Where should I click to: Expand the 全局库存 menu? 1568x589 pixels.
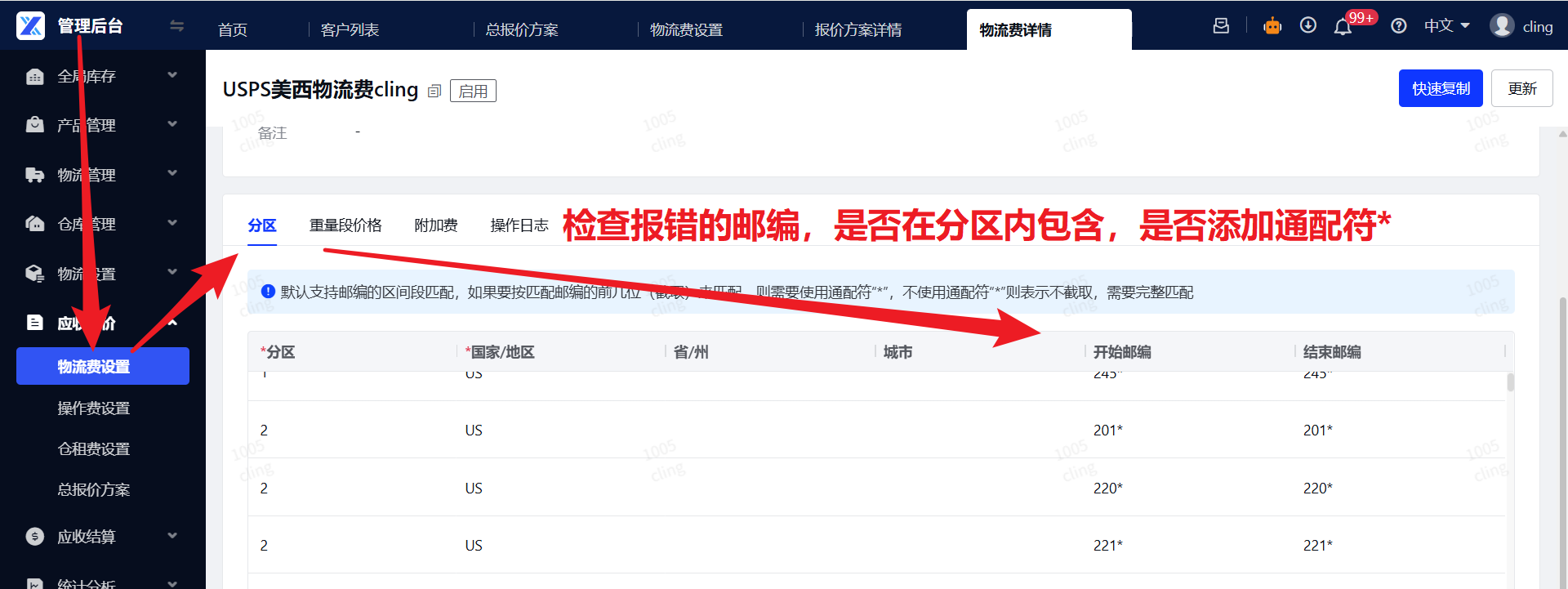pyautogui.click(x=172, y=75)
